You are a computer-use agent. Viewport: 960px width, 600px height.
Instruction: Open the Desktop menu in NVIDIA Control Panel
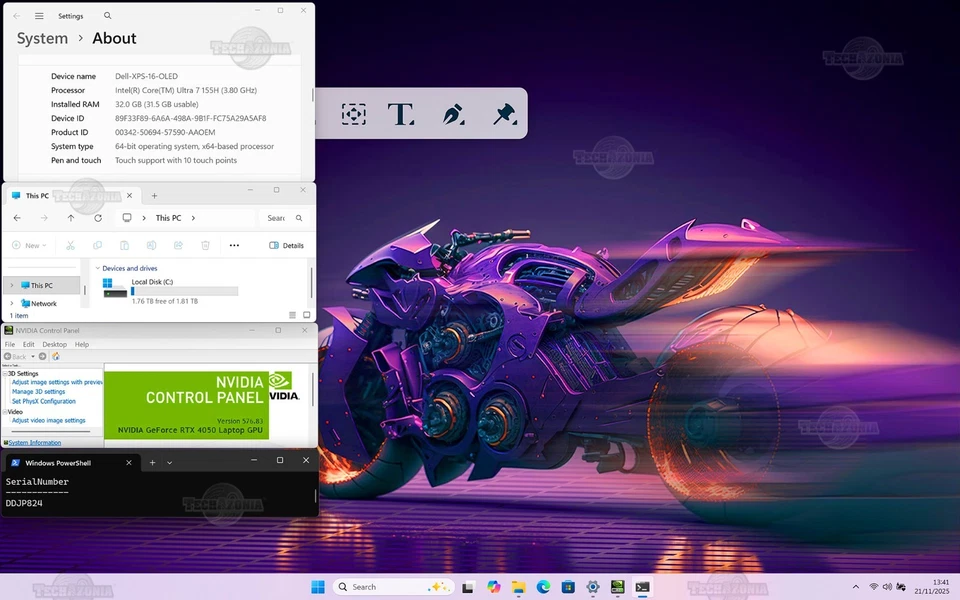coord(54,344)
